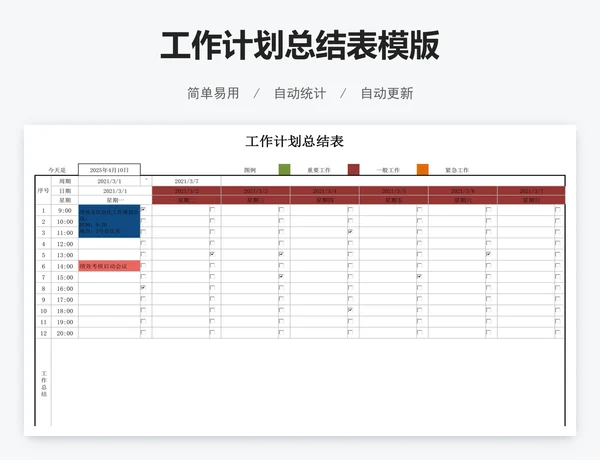Click the 今天是 label
The width and height of the screenshot is (600, 460).
pyautogui.click(x=57, y=170)
